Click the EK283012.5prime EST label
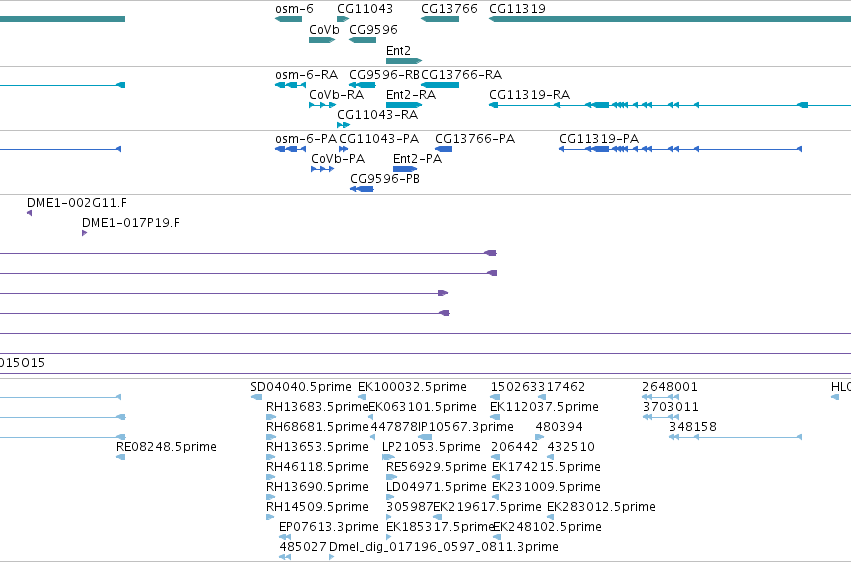The image size is (851, 562). click(601, 507)
